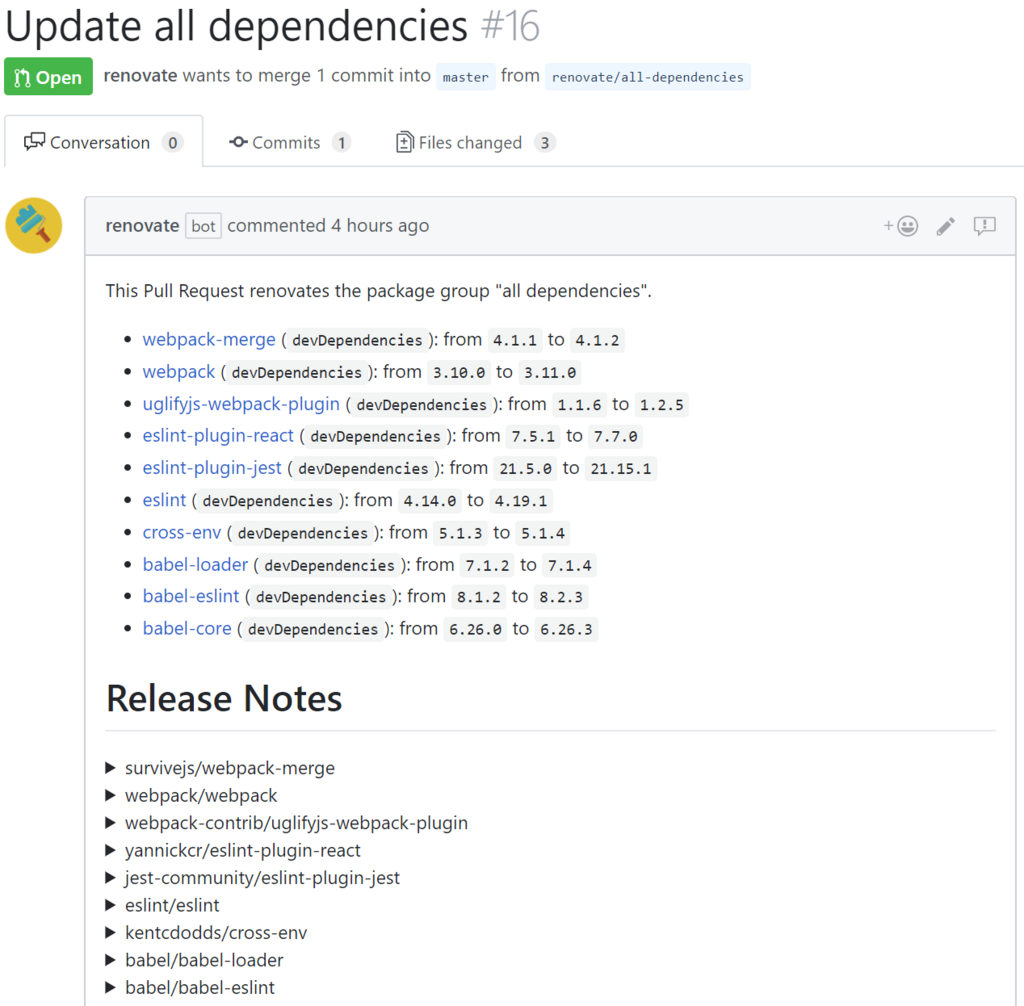1024x1006 pixels.
Task: Open the babel-loader package link
Action: point(195,564)
